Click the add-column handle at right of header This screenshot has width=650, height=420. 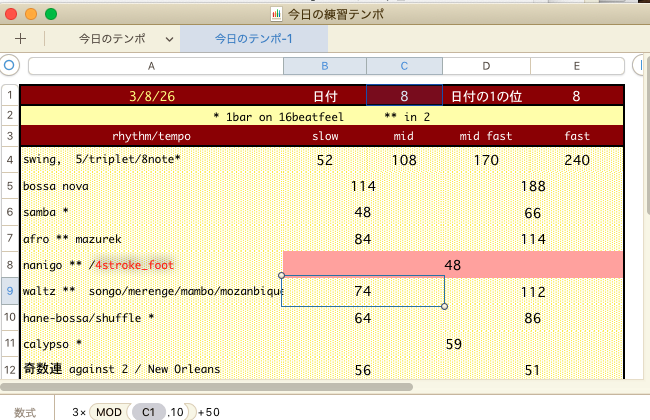tap(642, 66)
